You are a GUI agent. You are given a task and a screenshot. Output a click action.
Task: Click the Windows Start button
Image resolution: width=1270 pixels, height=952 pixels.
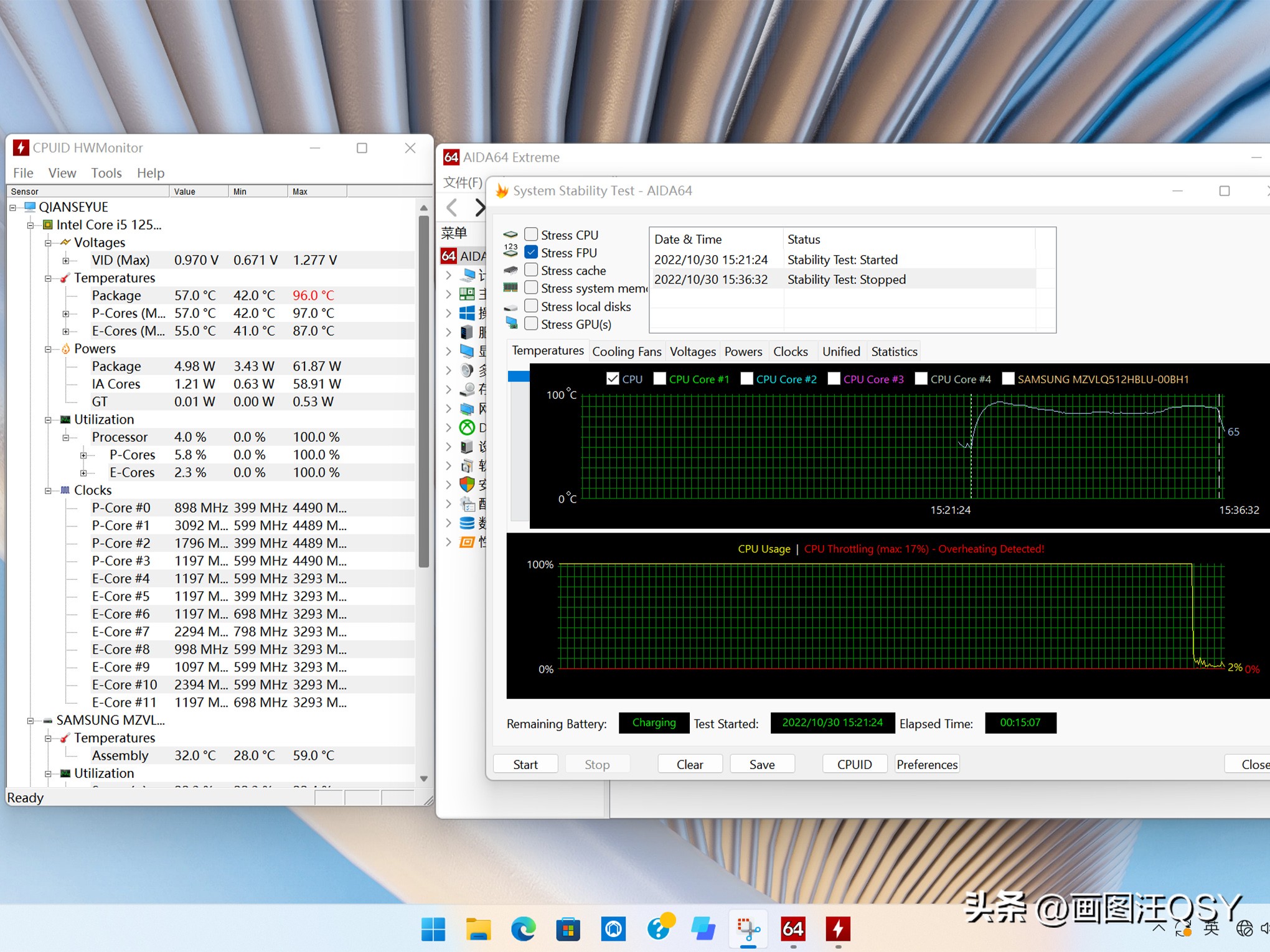point(433,929)
